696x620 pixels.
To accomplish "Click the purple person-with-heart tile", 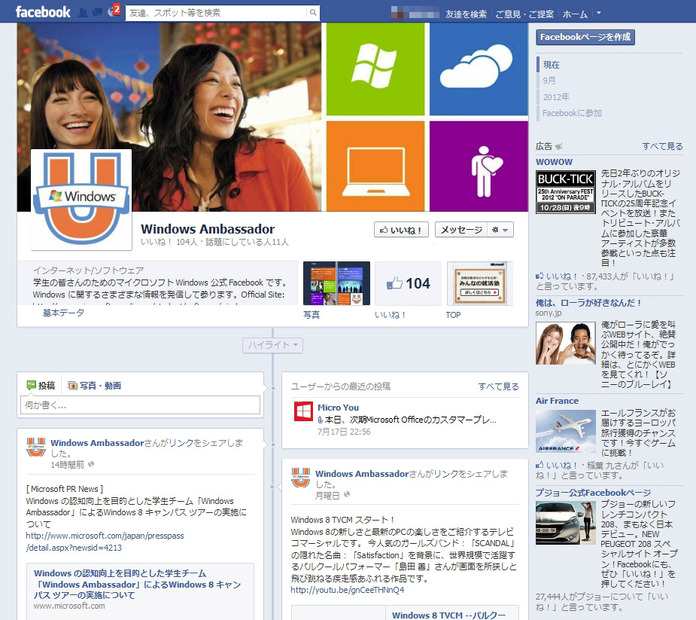I will (x=478, y=166).
